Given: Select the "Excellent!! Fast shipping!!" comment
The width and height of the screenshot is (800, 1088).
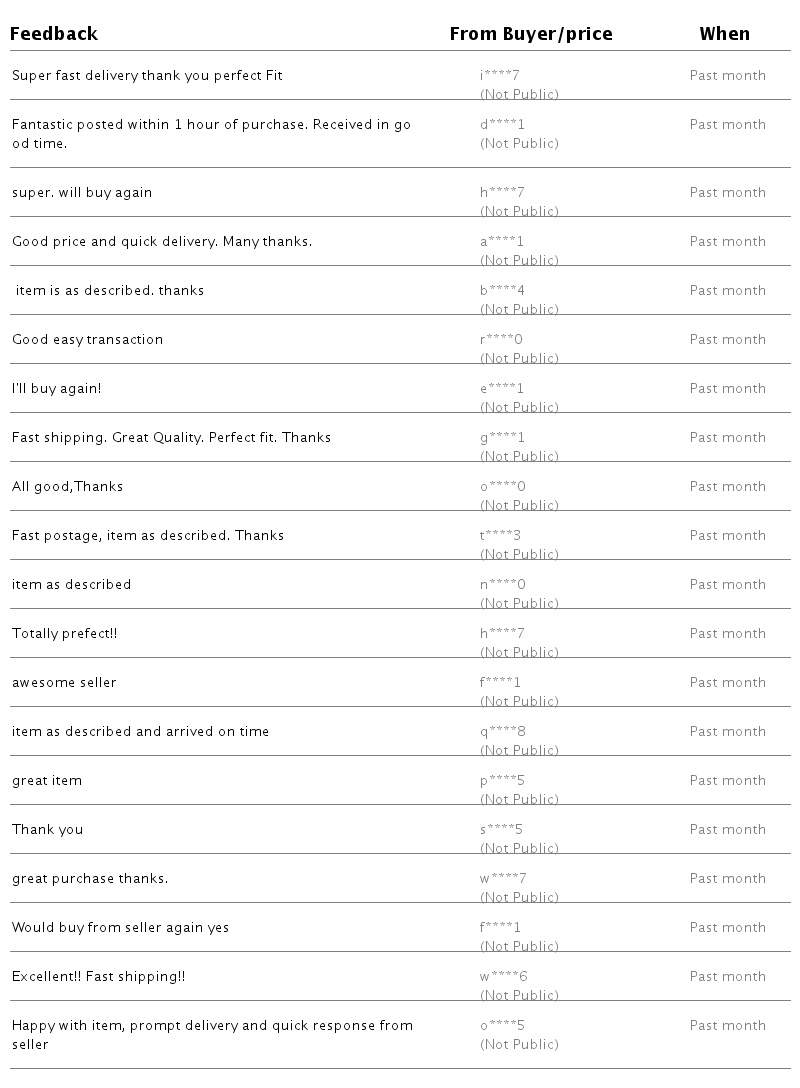Looking at the screenshot, I should click(x=98, y=977).
